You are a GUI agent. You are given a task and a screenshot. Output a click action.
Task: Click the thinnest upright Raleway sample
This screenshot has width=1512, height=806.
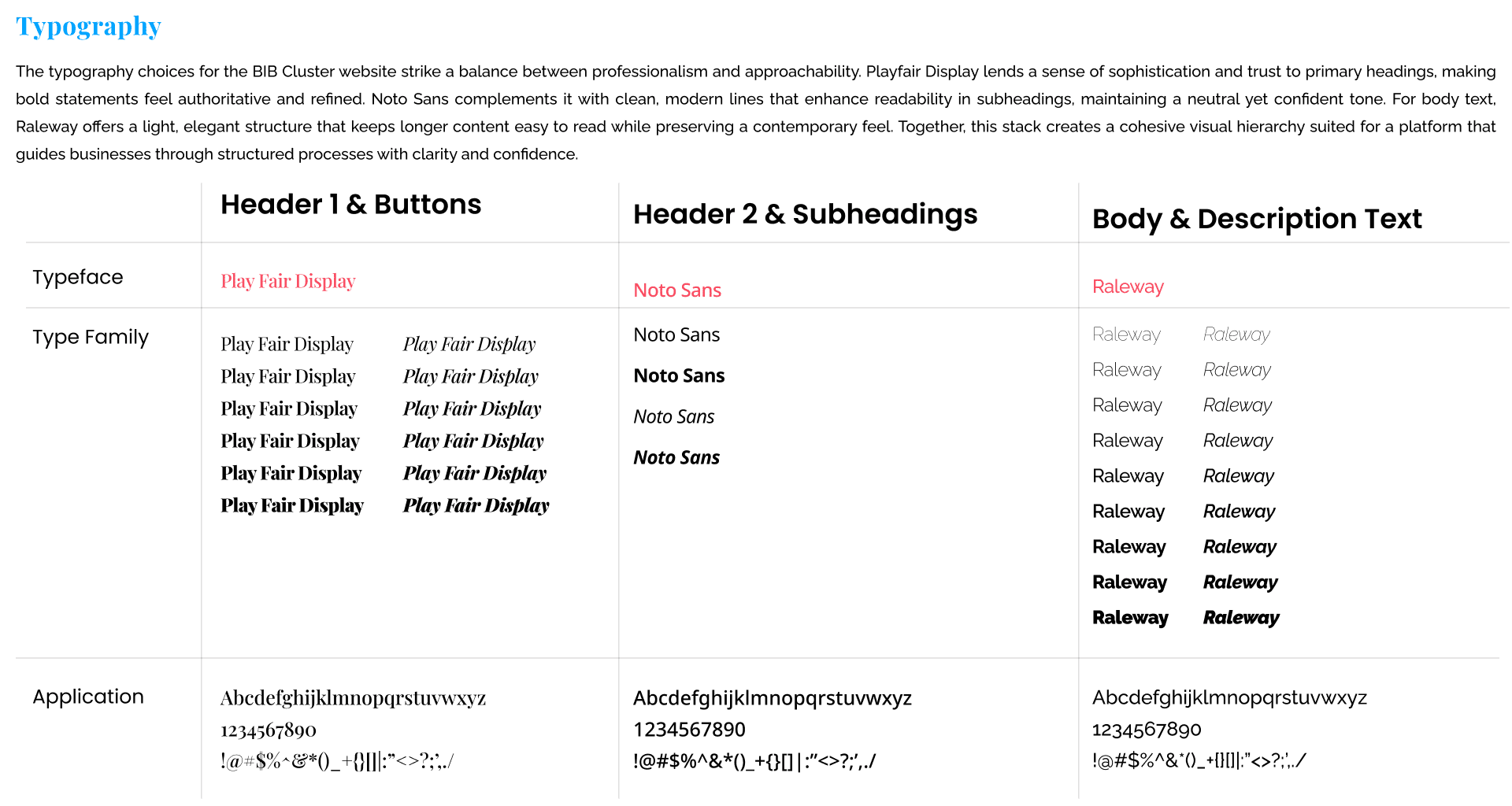[x=1125, y=335]
